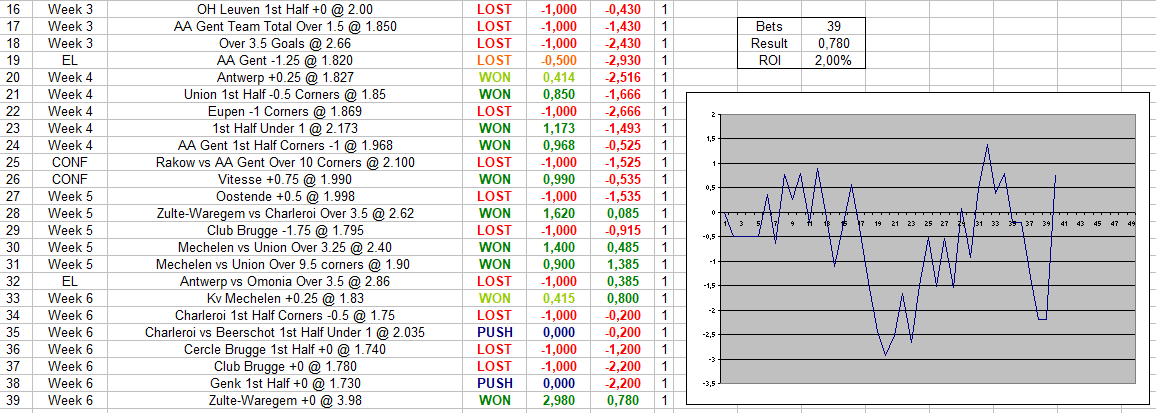Image resolution: width=1156 pixels, height=413 pixels.
Task: Select 'Mechelen vs Union Over 3.25 @ 2.40'
Action: (x=285, y=247)
